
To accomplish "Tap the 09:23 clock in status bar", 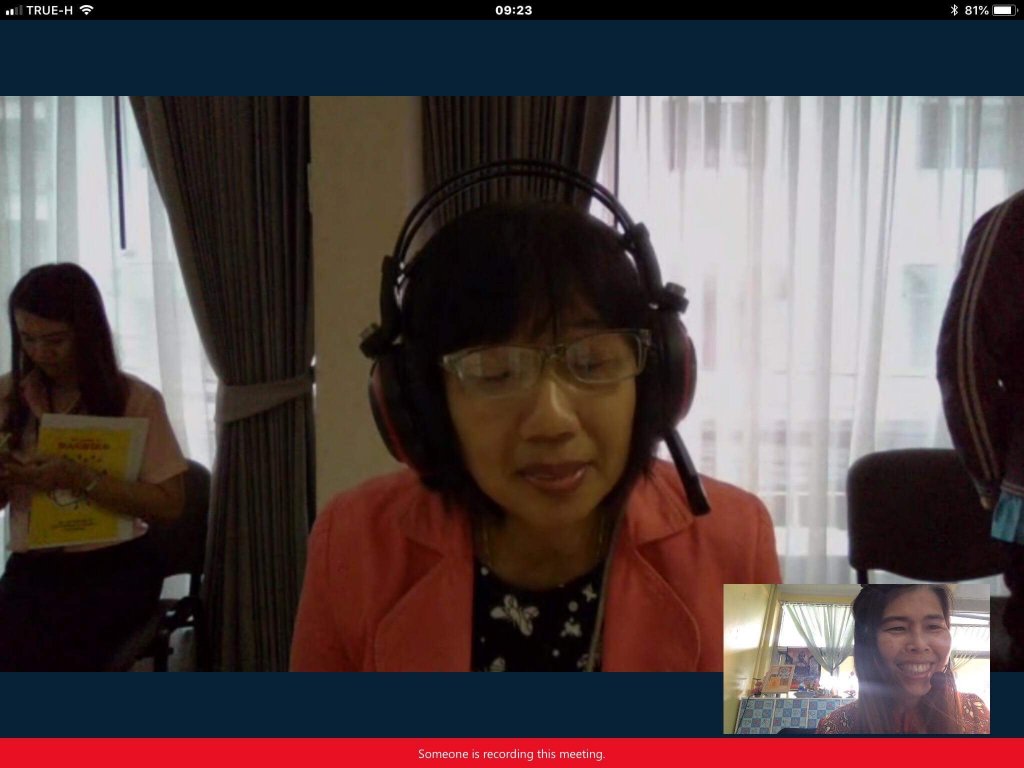I will click(x=513, y=10).
